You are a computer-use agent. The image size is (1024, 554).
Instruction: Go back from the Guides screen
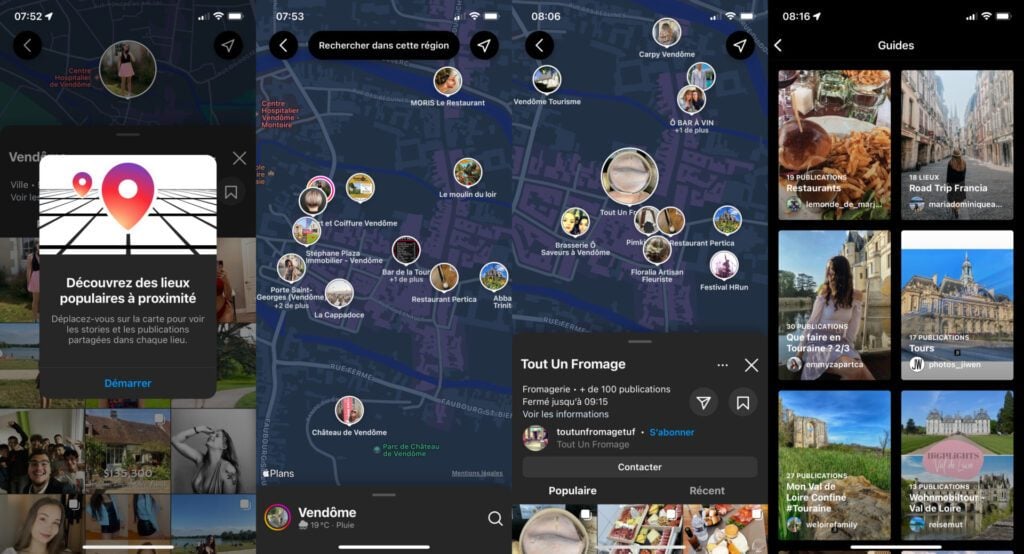[778, 45]
